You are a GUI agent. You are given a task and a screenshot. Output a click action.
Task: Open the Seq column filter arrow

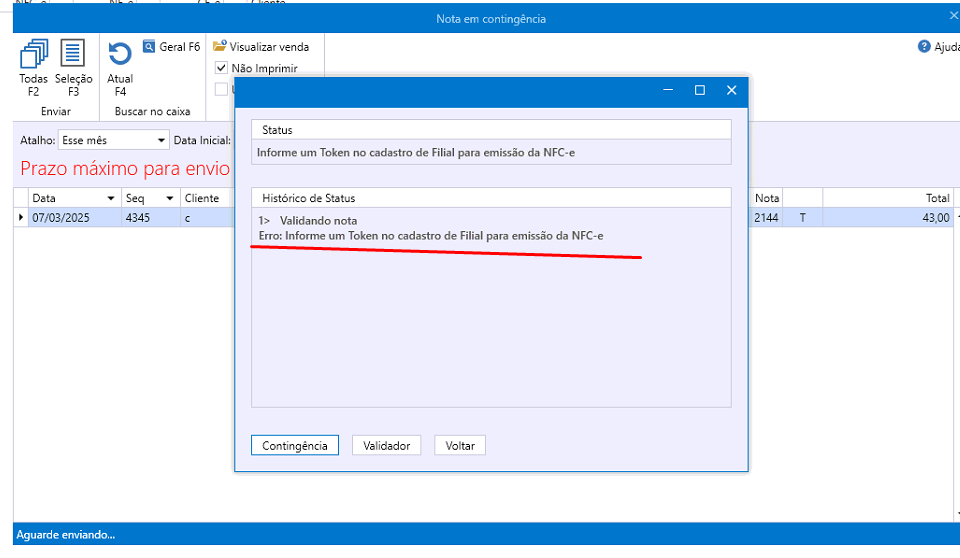click(x=169, y=198)
